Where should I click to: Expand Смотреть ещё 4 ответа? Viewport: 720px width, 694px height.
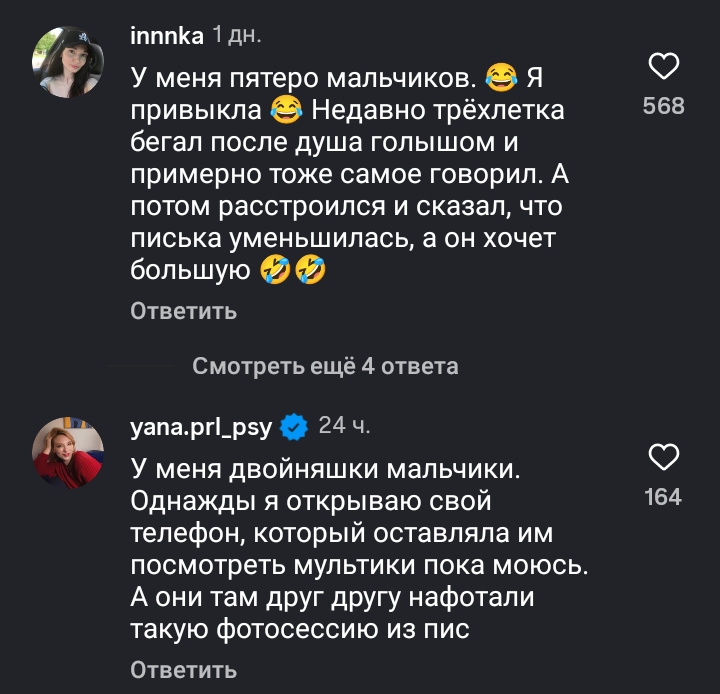325,366
